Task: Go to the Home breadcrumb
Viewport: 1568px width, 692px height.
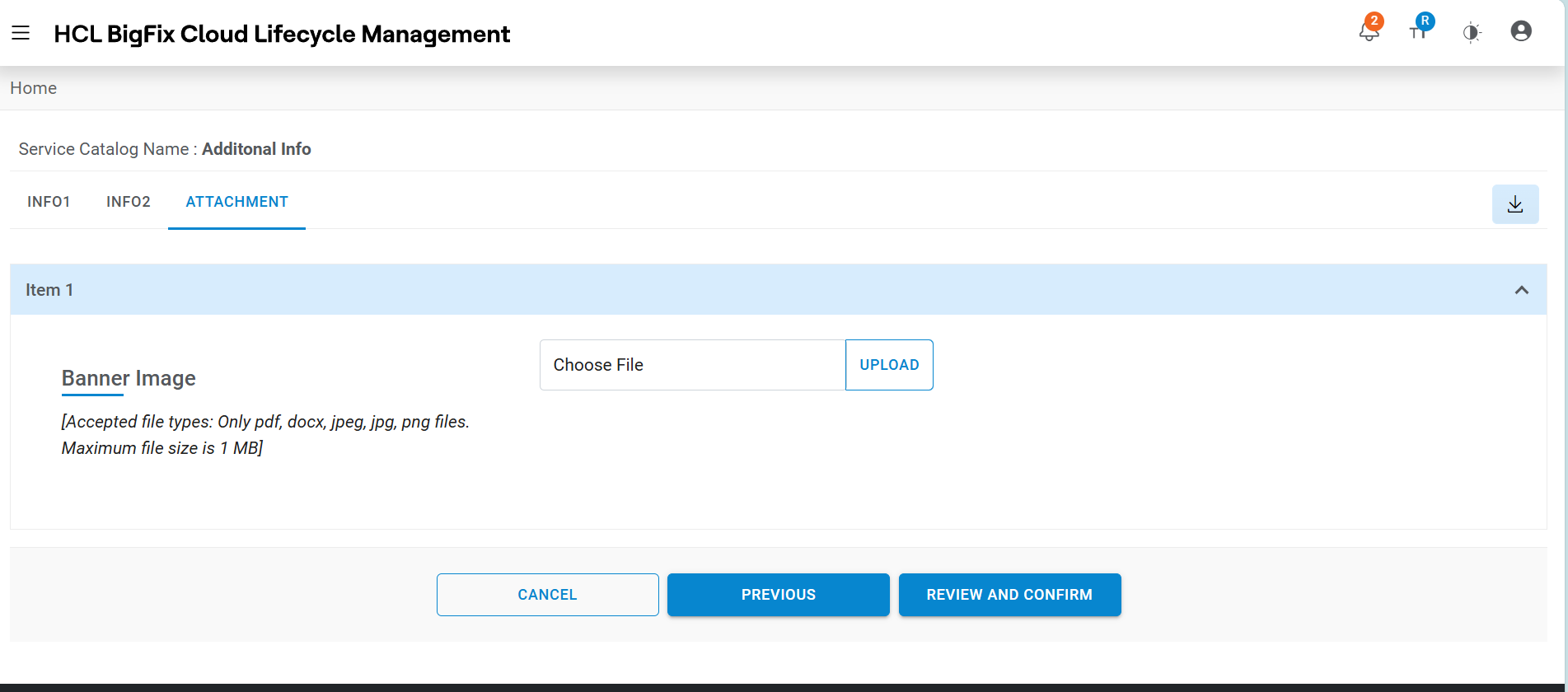Action: [x=34, y=88]
